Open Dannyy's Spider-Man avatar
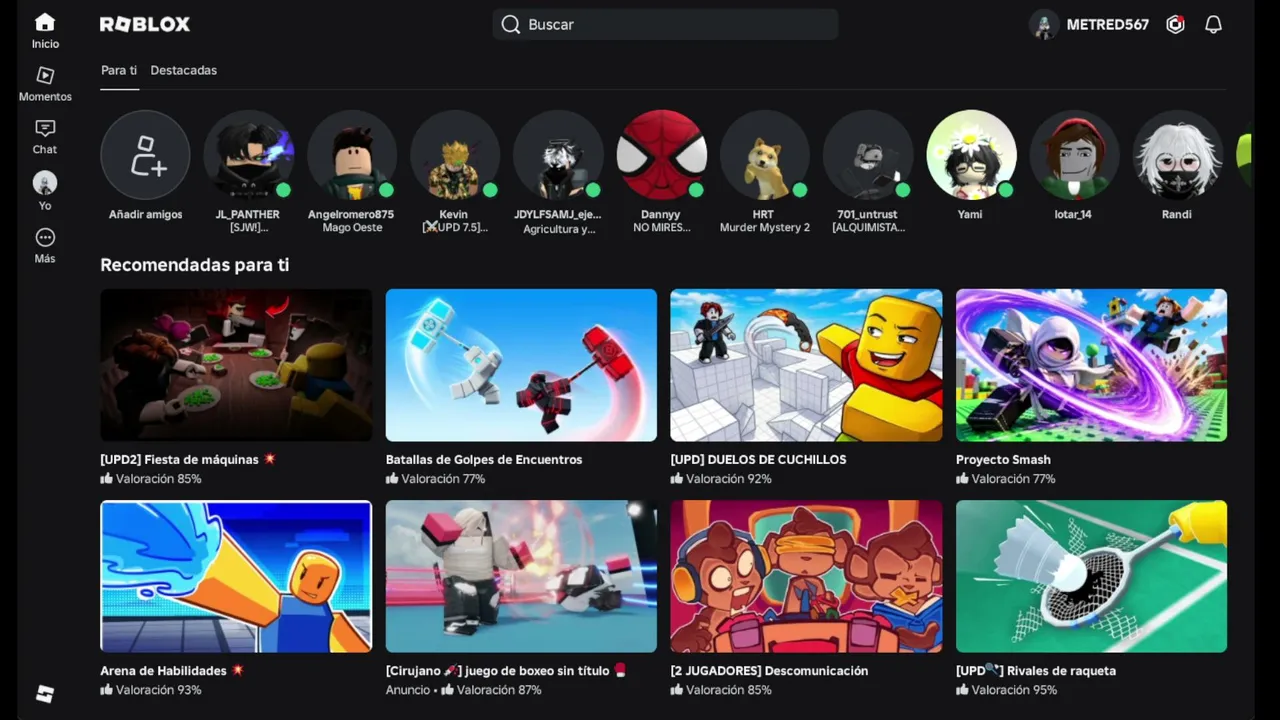This screenshot has height=720, width=1280. tap(661, 155)
